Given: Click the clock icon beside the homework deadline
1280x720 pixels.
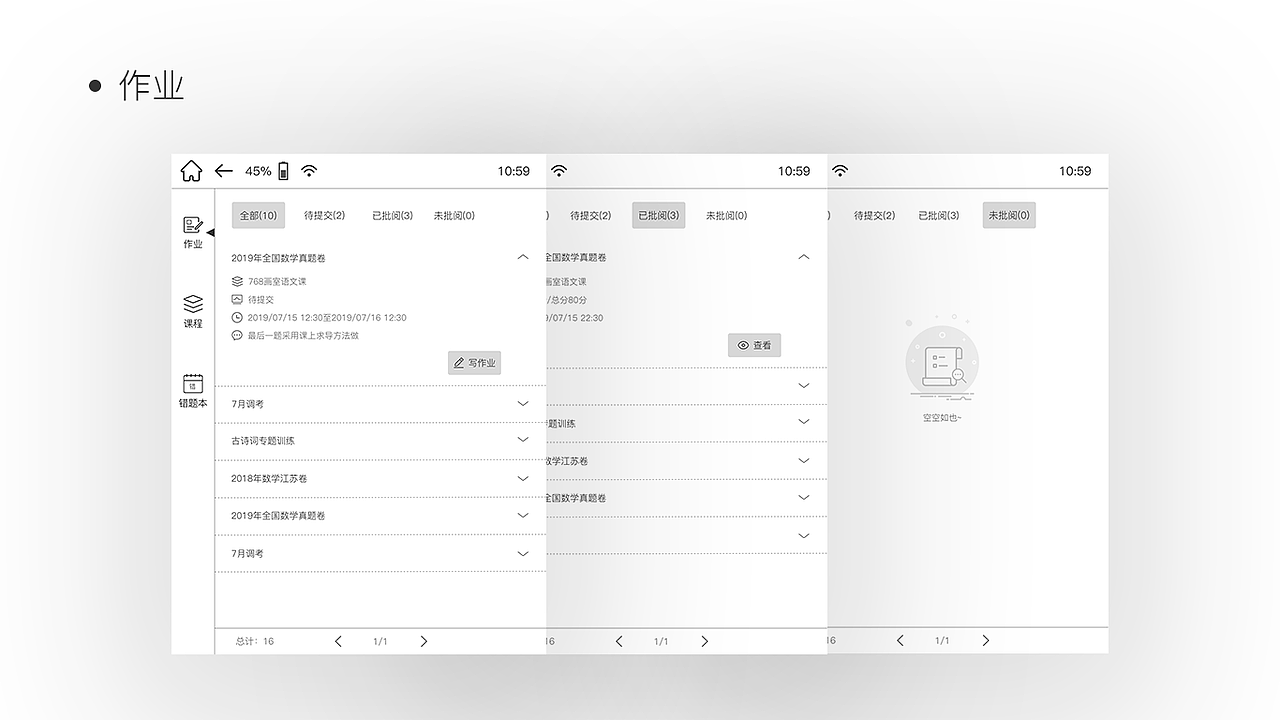Looking at the screenshot, I should (239, 318).
